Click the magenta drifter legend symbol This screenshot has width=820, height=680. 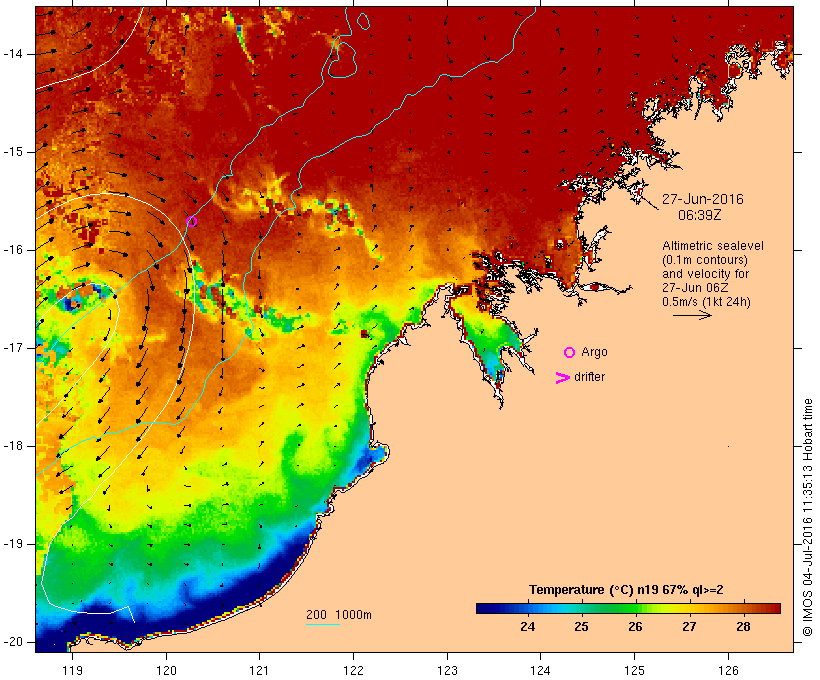tap(562, 378)
